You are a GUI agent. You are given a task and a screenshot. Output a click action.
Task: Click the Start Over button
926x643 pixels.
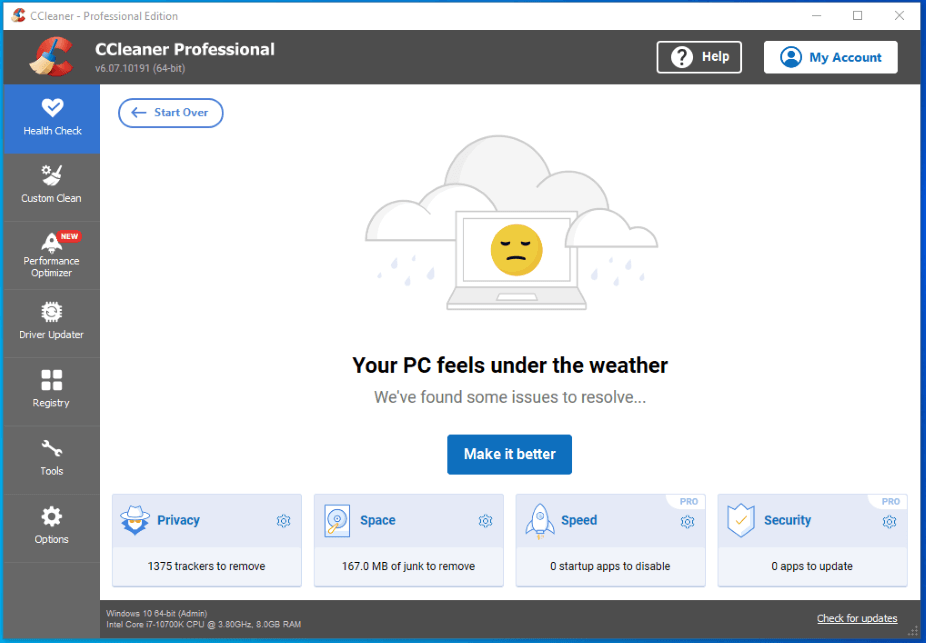[171, 113]
